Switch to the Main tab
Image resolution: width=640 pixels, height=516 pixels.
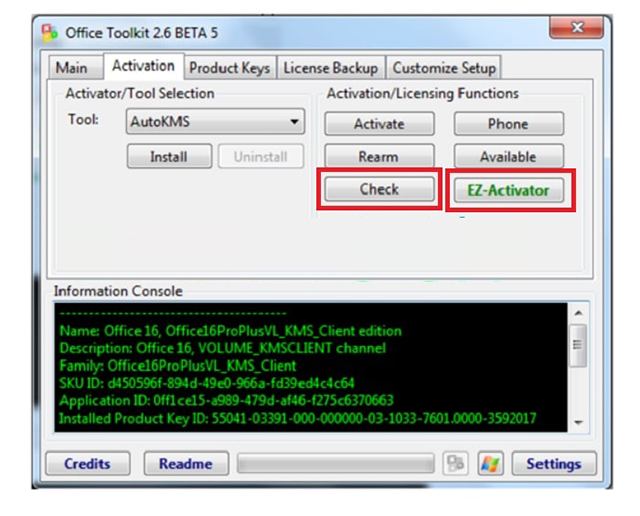[x=71, y=68]
